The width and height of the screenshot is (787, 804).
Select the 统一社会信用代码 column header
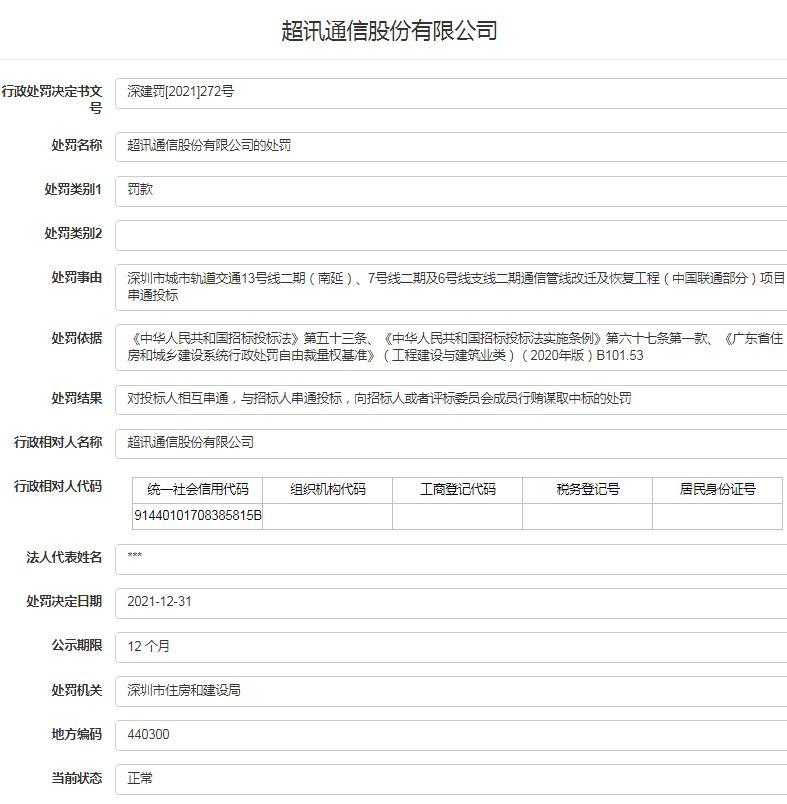tap(197, 490)
